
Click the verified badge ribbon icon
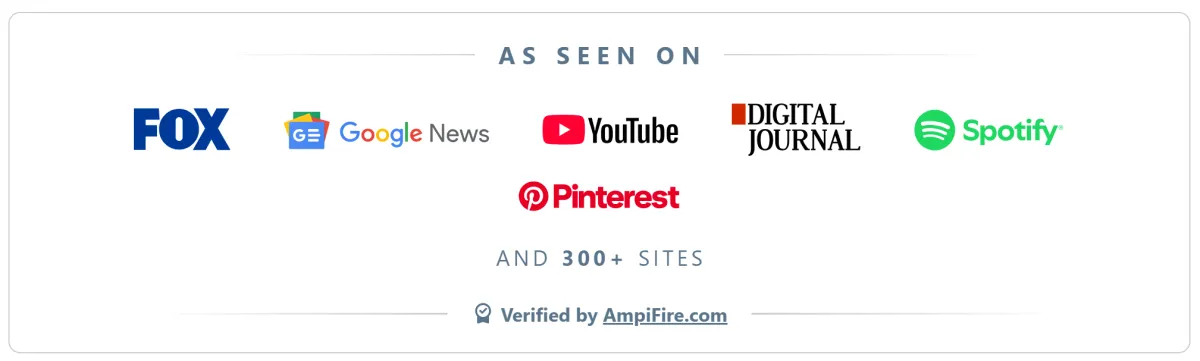483,314
